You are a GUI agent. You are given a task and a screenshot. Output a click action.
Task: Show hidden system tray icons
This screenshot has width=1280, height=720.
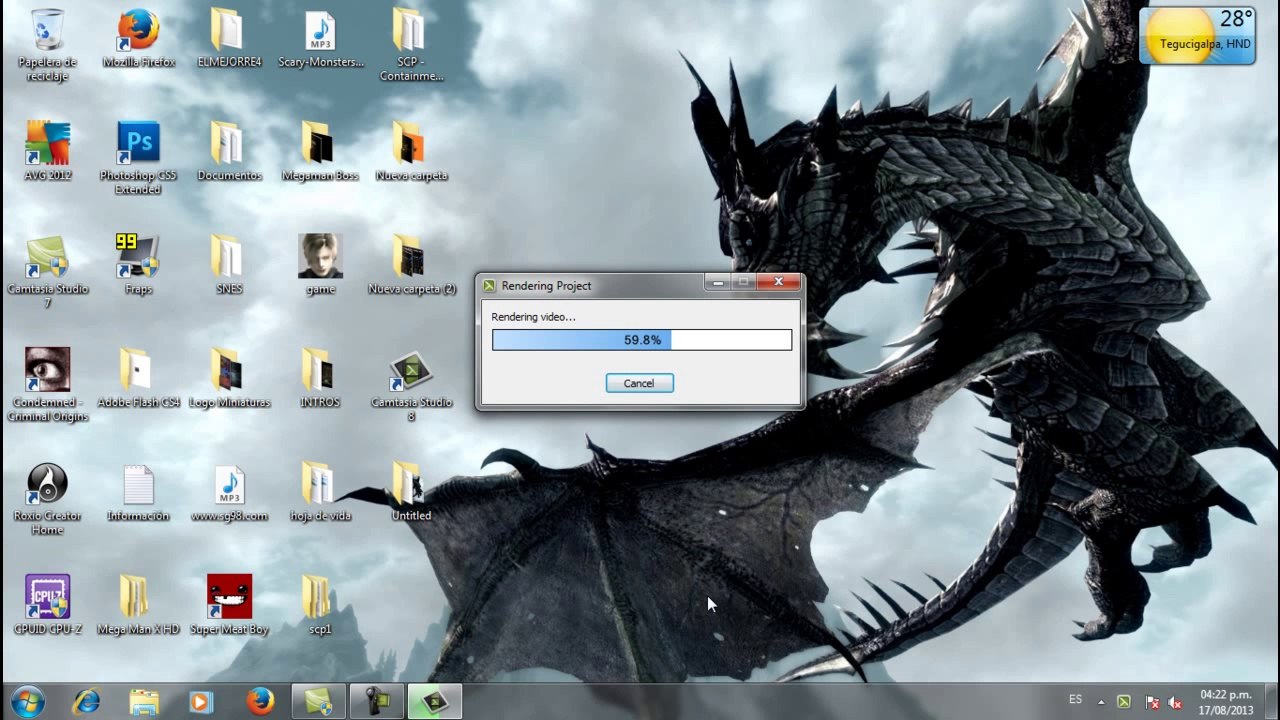[1101, 702]
